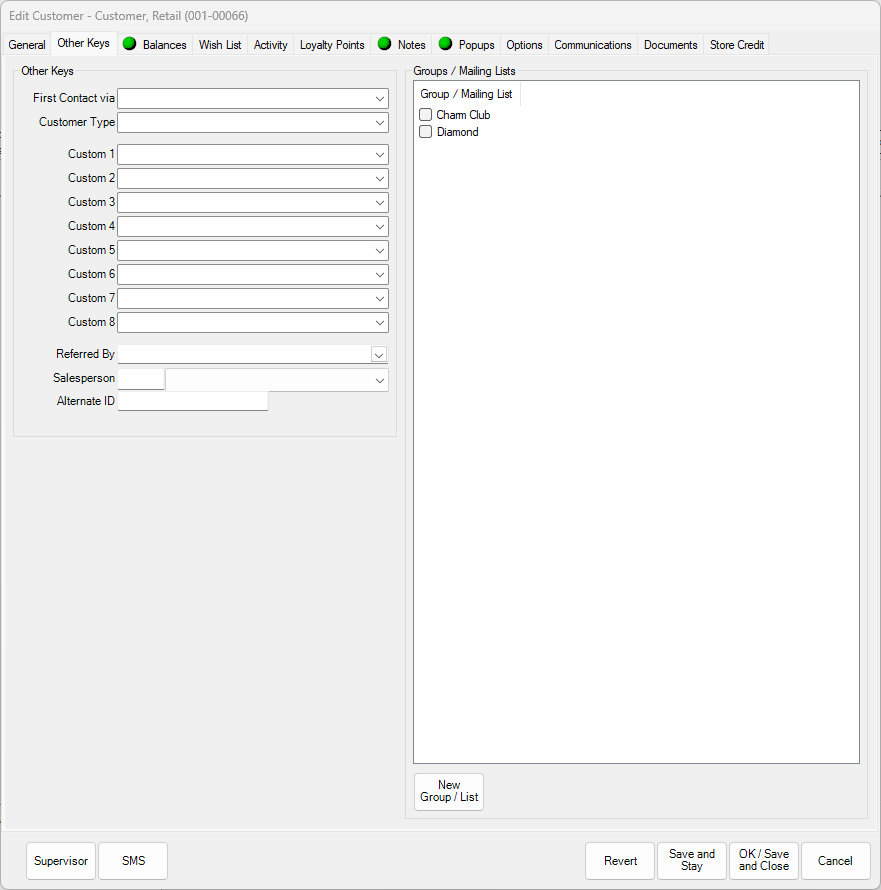Open the SMS dialog
This screenshot has width=881, height=890.
[132, 861]
